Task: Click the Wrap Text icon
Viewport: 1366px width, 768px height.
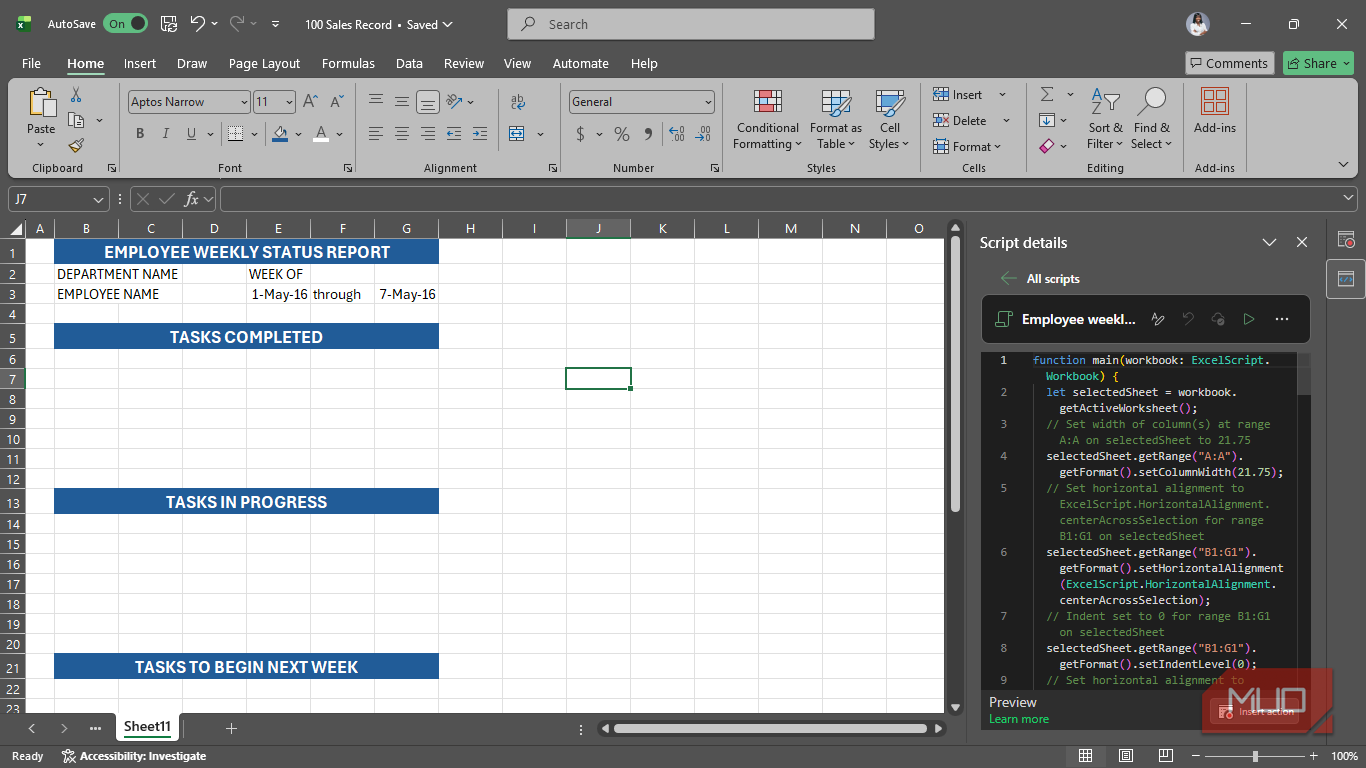Action: click(x=518, y=102)
